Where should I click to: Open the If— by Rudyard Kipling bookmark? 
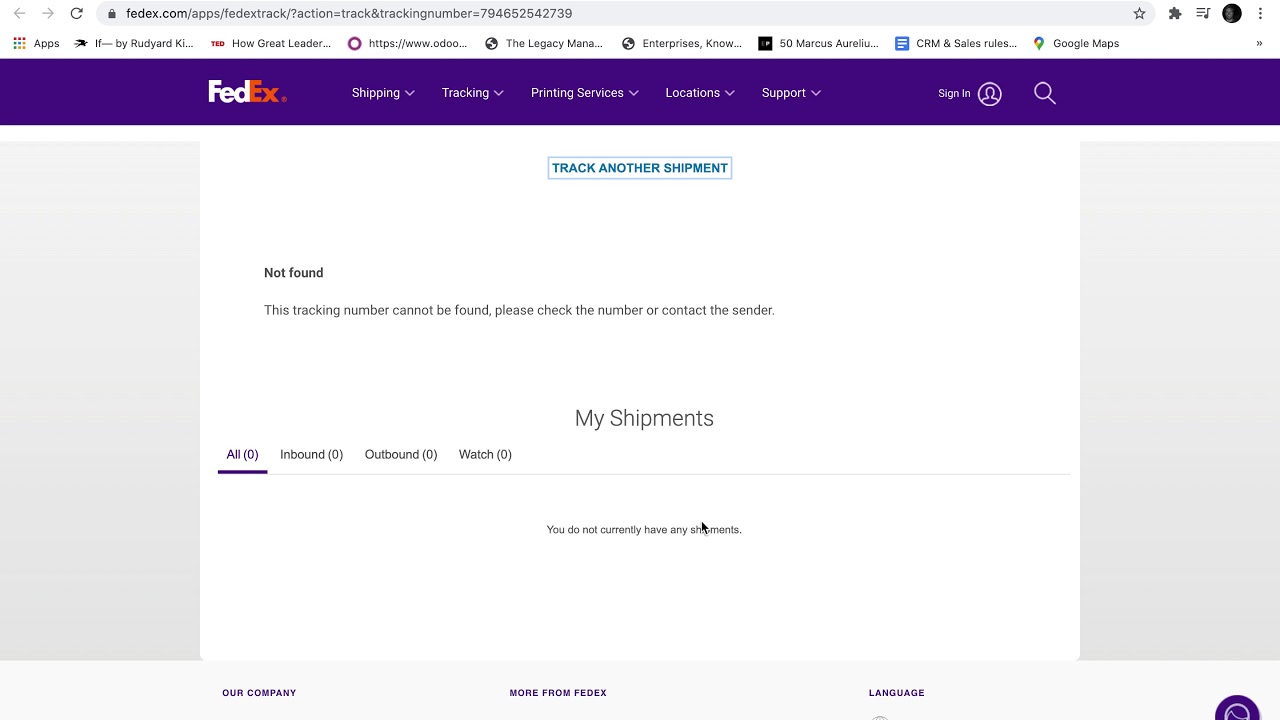click(134, 43)
